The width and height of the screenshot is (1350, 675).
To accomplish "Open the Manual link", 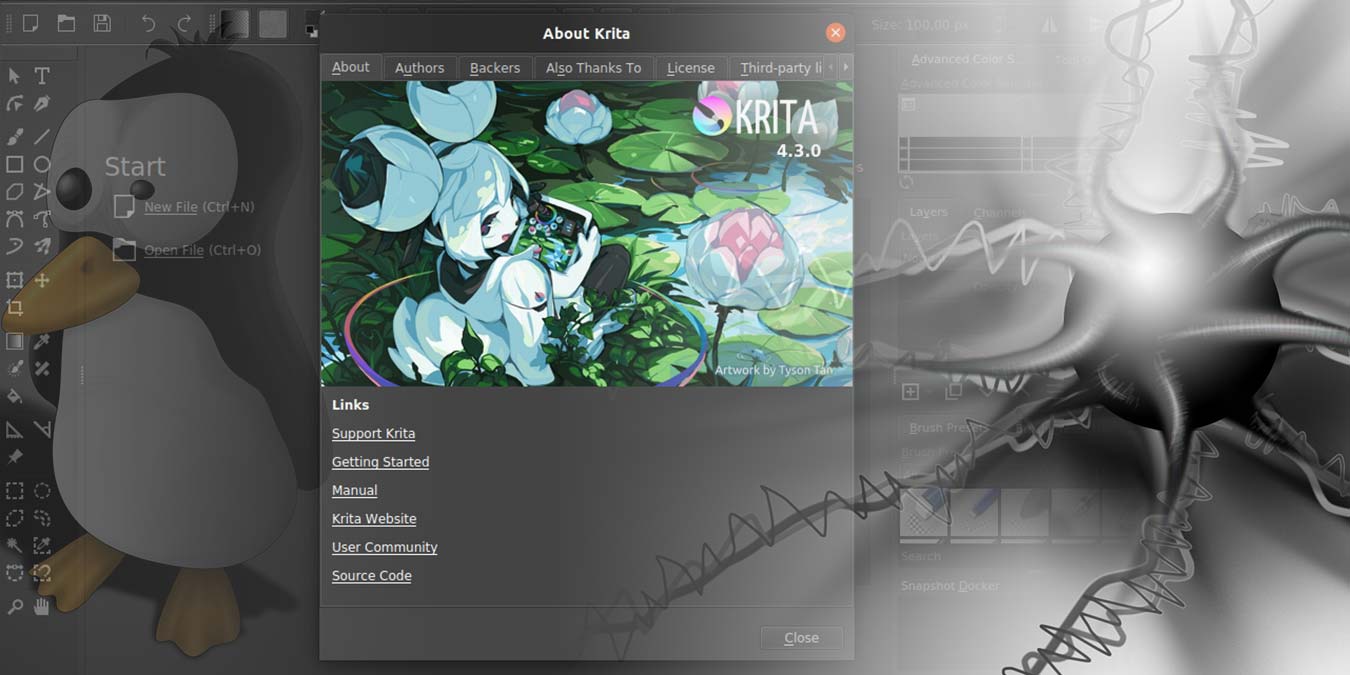I will [354, 490].
